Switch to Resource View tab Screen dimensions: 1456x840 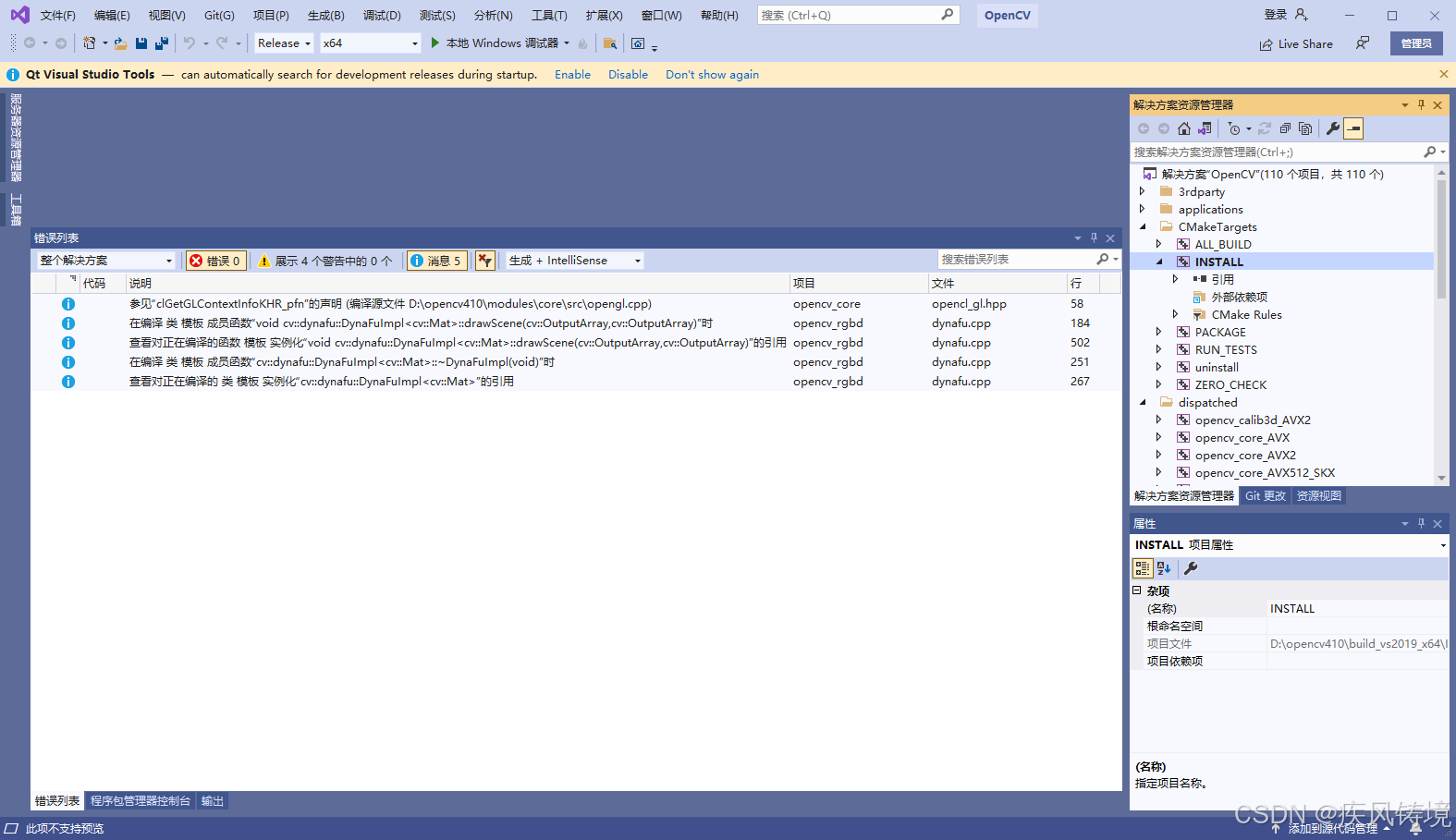(1319, 496)
